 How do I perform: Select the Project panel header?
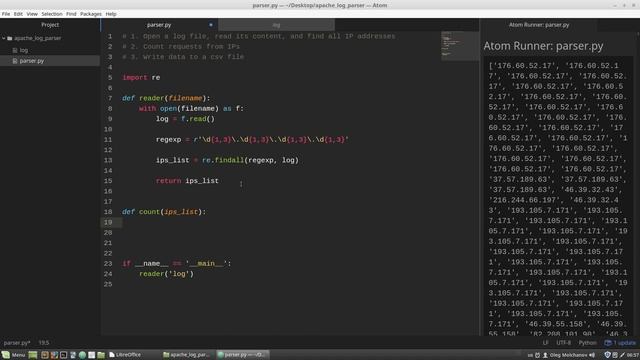pyautogui.click(x=50, y=25)
